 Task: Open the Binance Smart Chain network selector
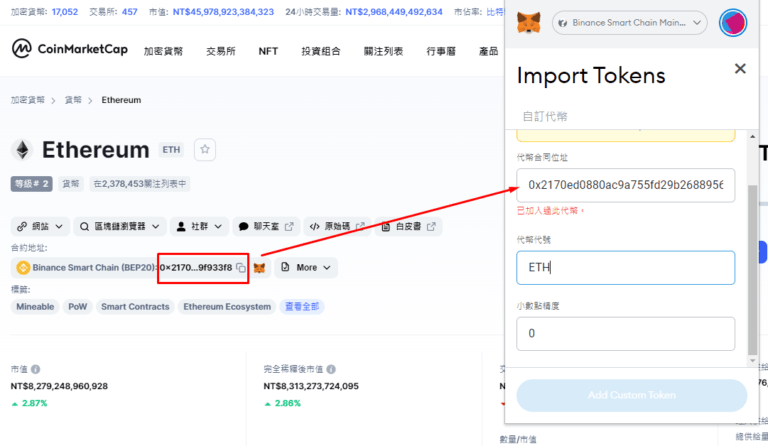click(x=629, y=23)
